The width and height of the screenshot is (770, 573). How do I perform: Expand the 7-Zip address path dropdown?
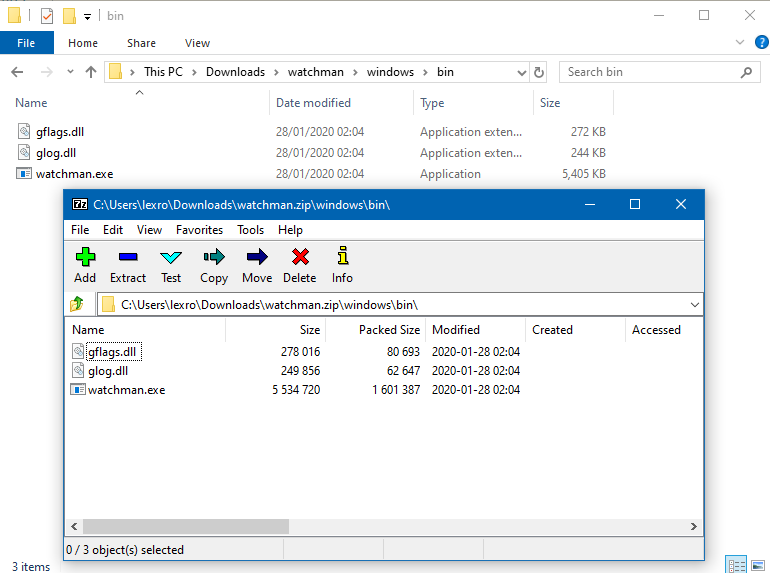(694, 304)
